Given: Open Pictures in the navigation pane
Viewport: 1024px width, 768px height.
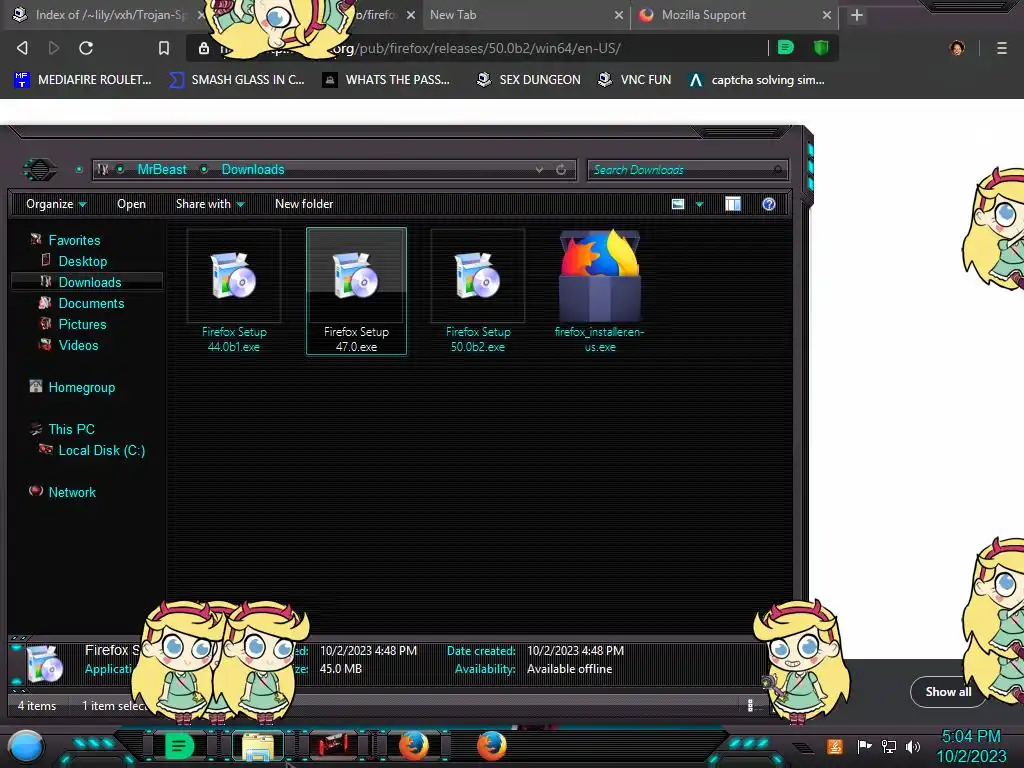Looking at the screenshot, I should click(82, 324).
